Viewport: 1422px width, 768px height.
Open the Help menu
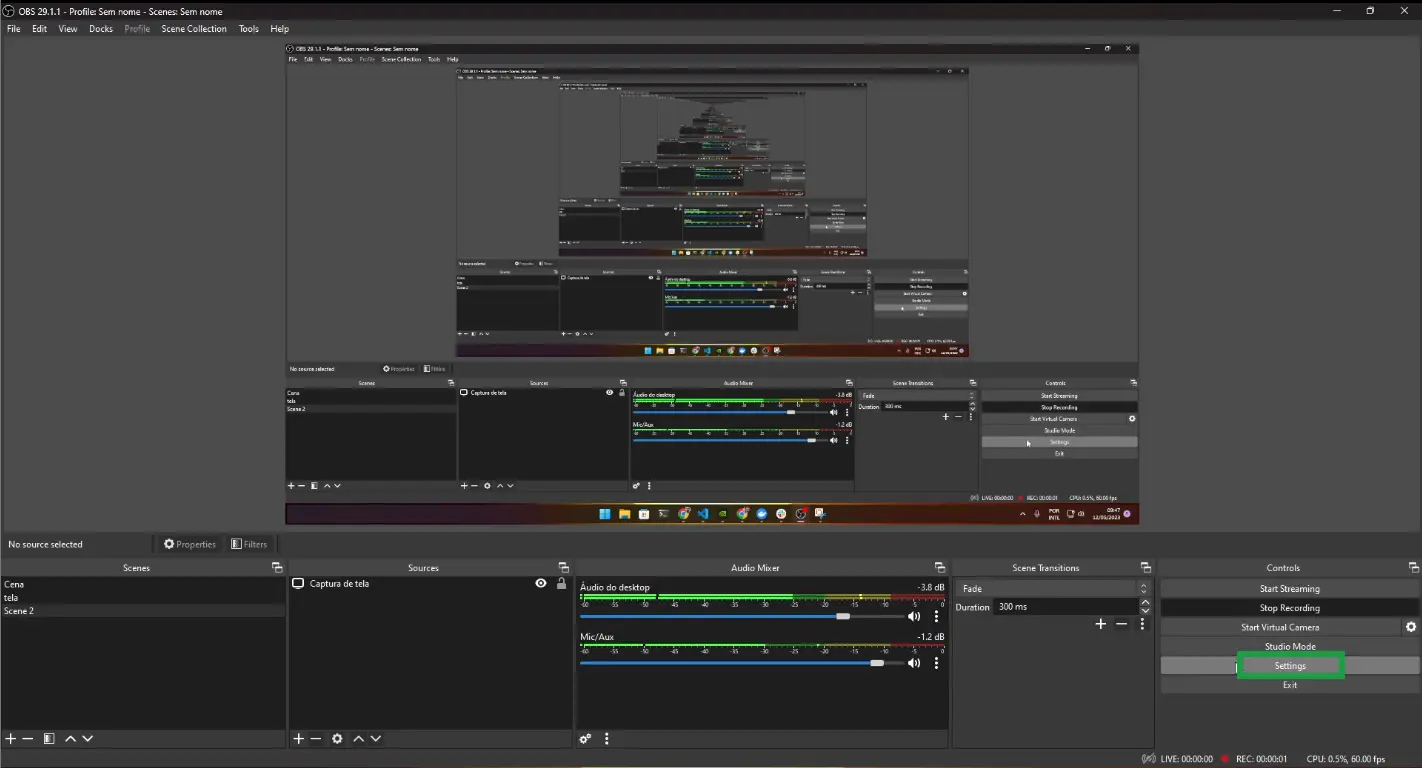tap(279, 29)
